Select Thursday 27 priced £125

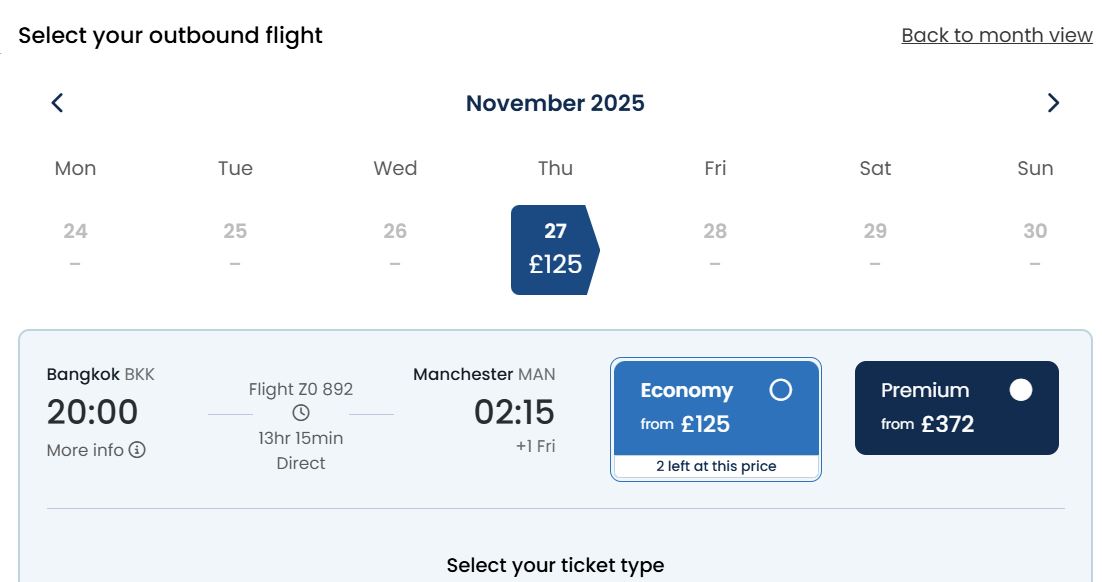tap(555, 250)
